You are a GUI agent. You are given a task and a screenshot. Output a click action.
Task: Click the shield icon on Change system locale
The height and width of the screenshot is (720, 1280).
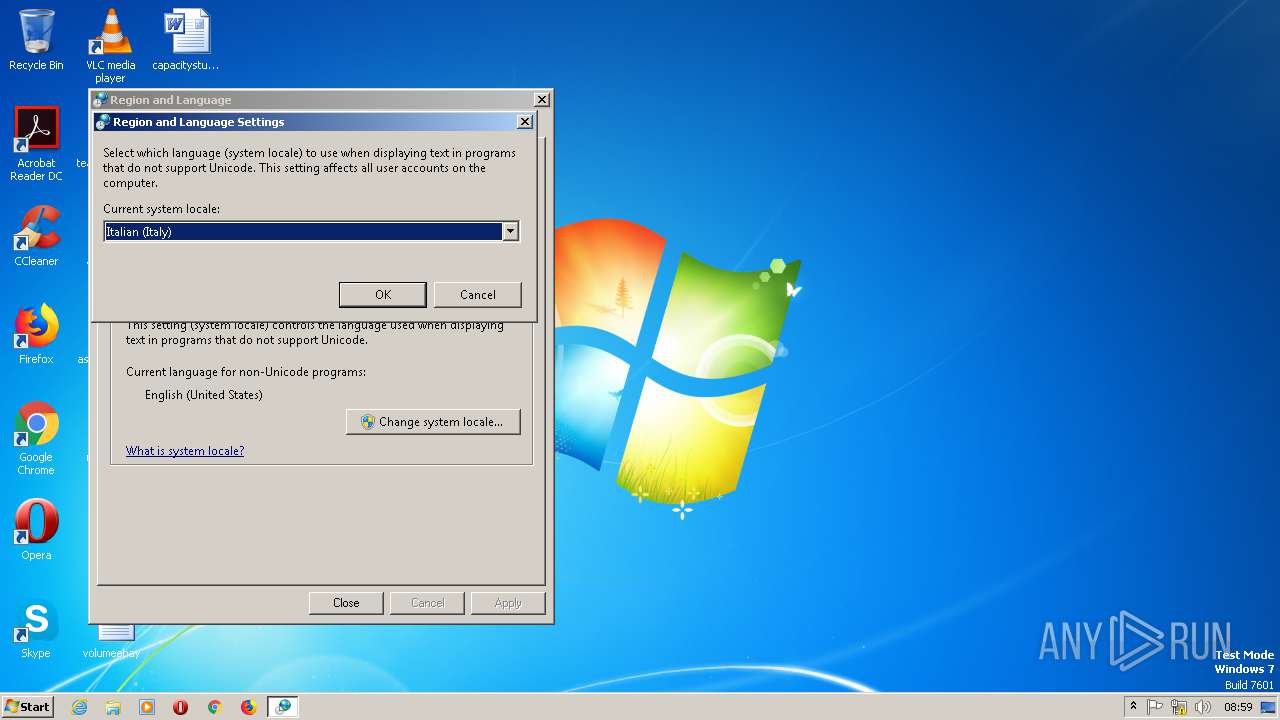point(367,422)
